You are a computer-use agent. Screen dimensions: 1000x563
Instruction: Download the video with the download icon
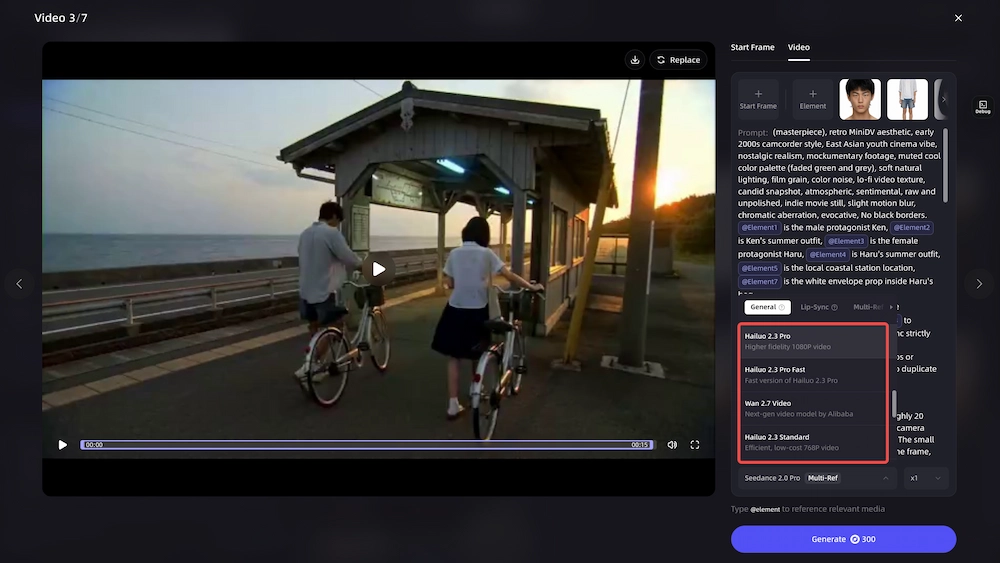[x=635, y=60]
